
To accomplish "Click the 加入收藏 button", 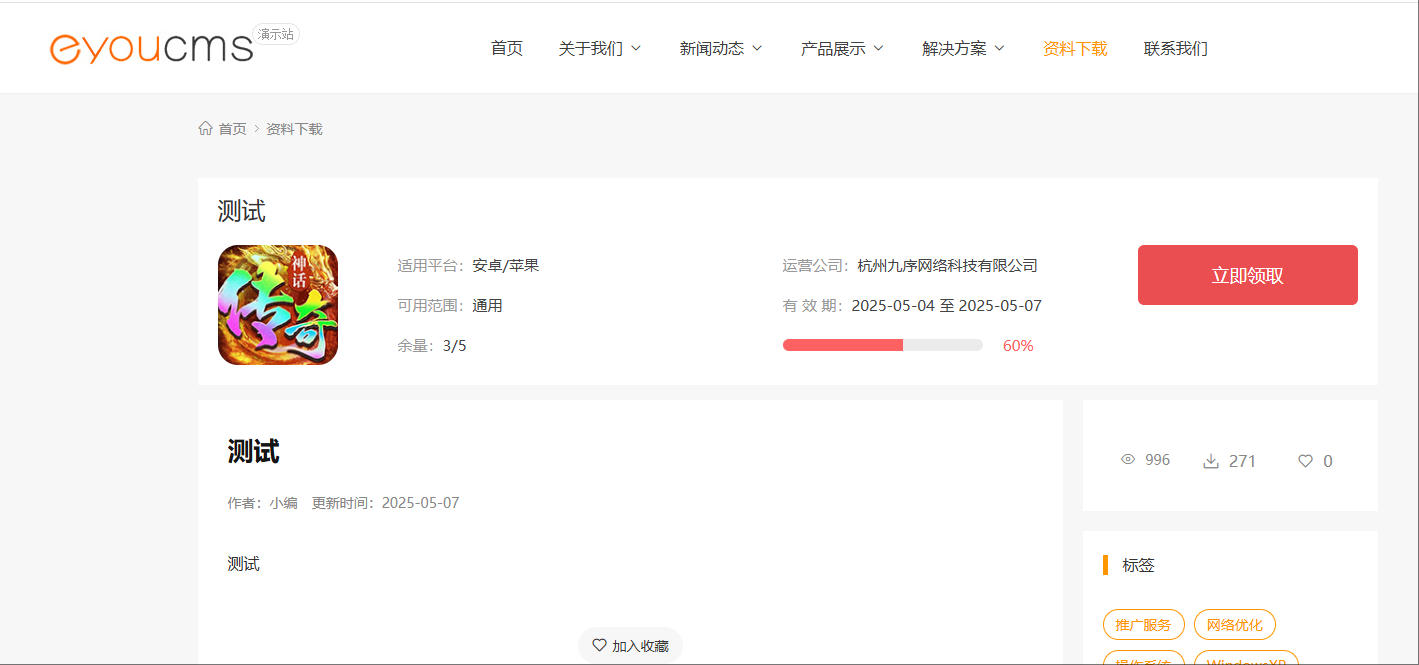I will tap(630, 645).
